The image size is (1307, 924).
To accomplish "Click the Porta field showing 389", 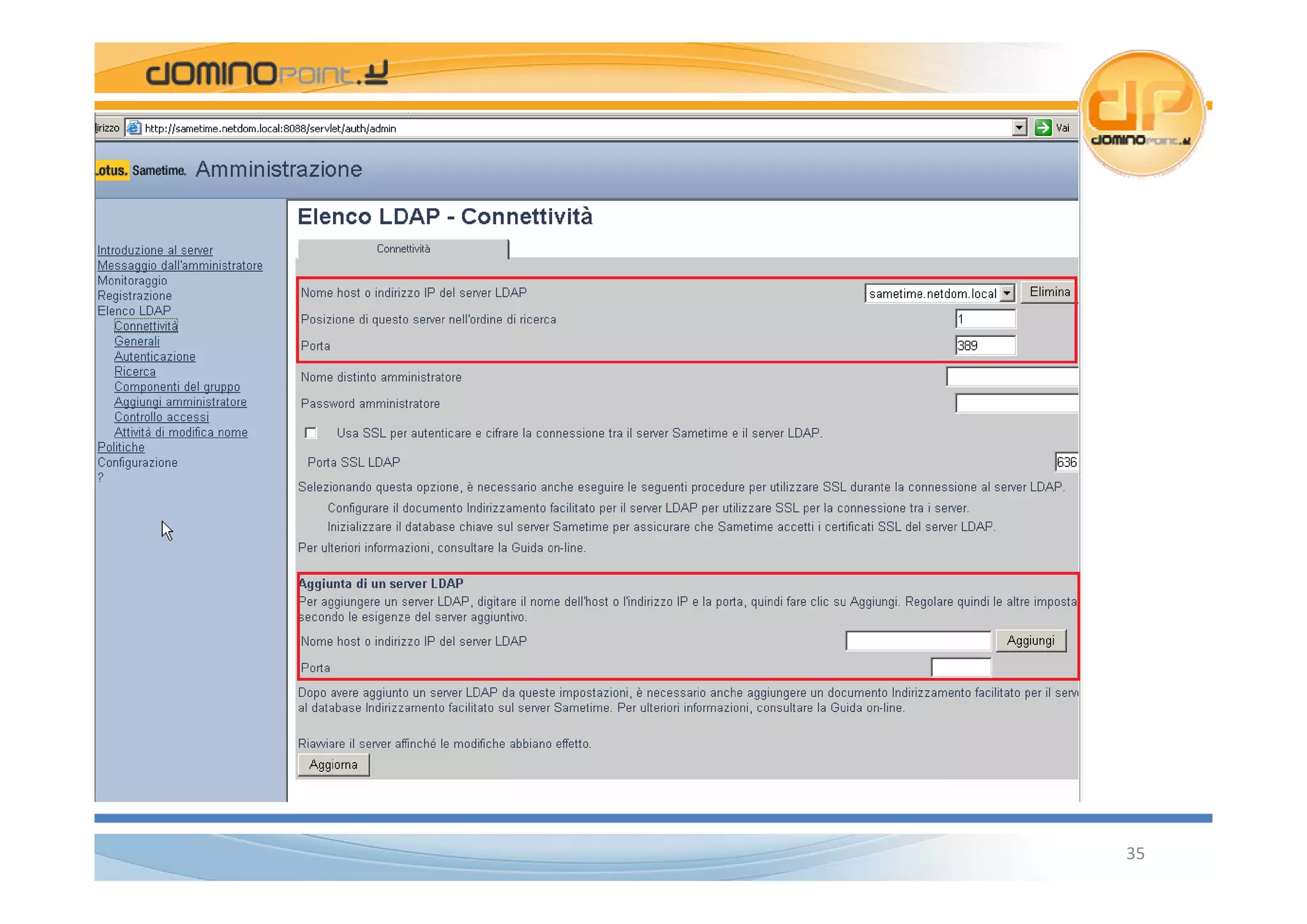I will pyautogui.click(x=985, y=346).
